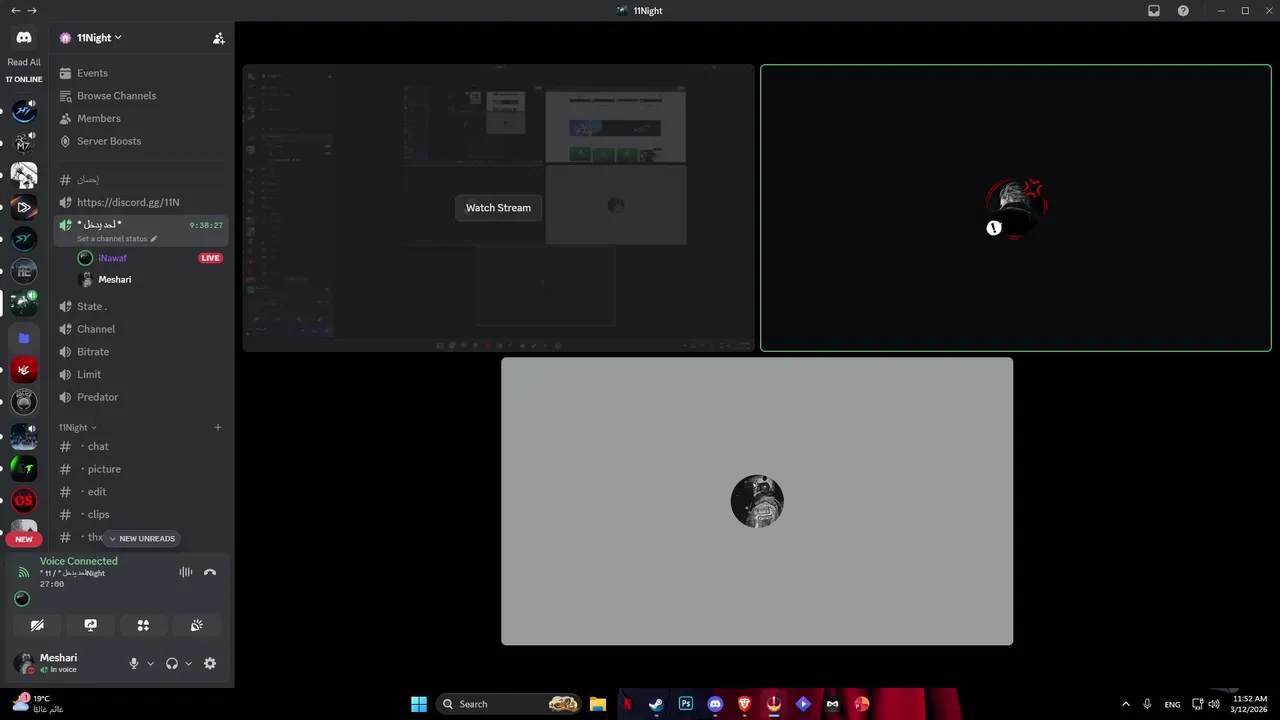Viewport: 1280px width, 720px height.
Task: Open the clips text channel
Action: 143,514
